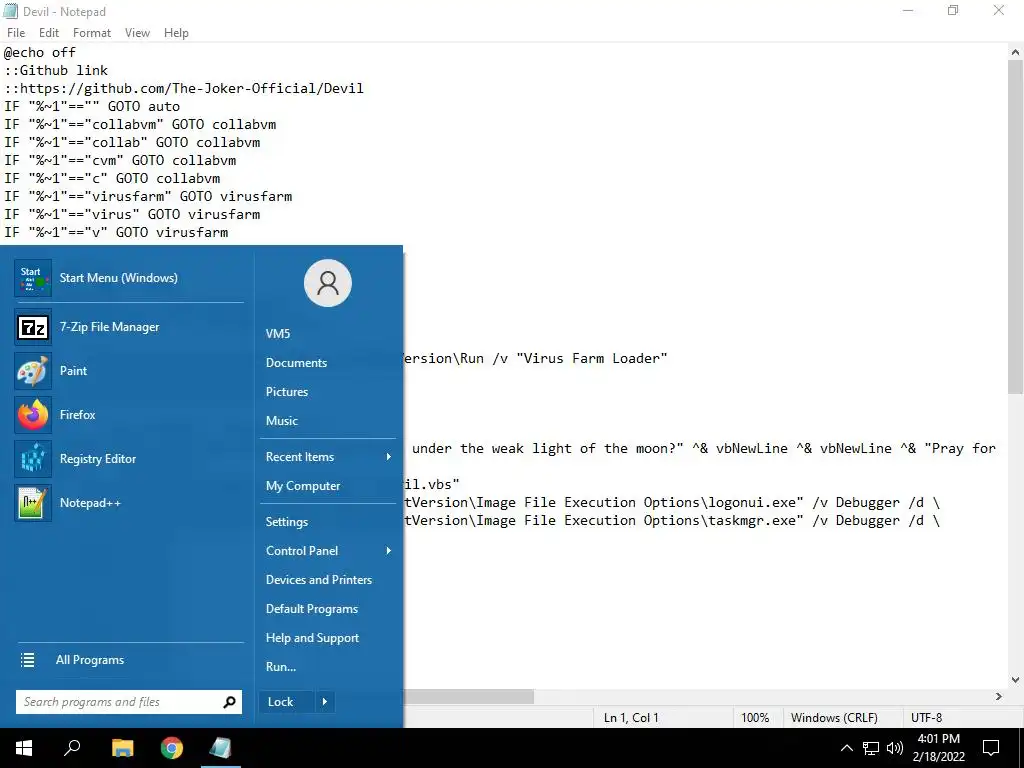The image size is (1024, 768).
Task: Click the '::Github link' line
Action: (x=56, y=71)
